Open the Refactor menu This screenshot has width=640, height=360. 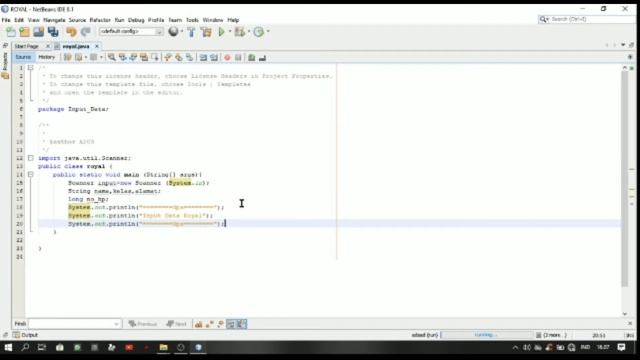point(100,20)
